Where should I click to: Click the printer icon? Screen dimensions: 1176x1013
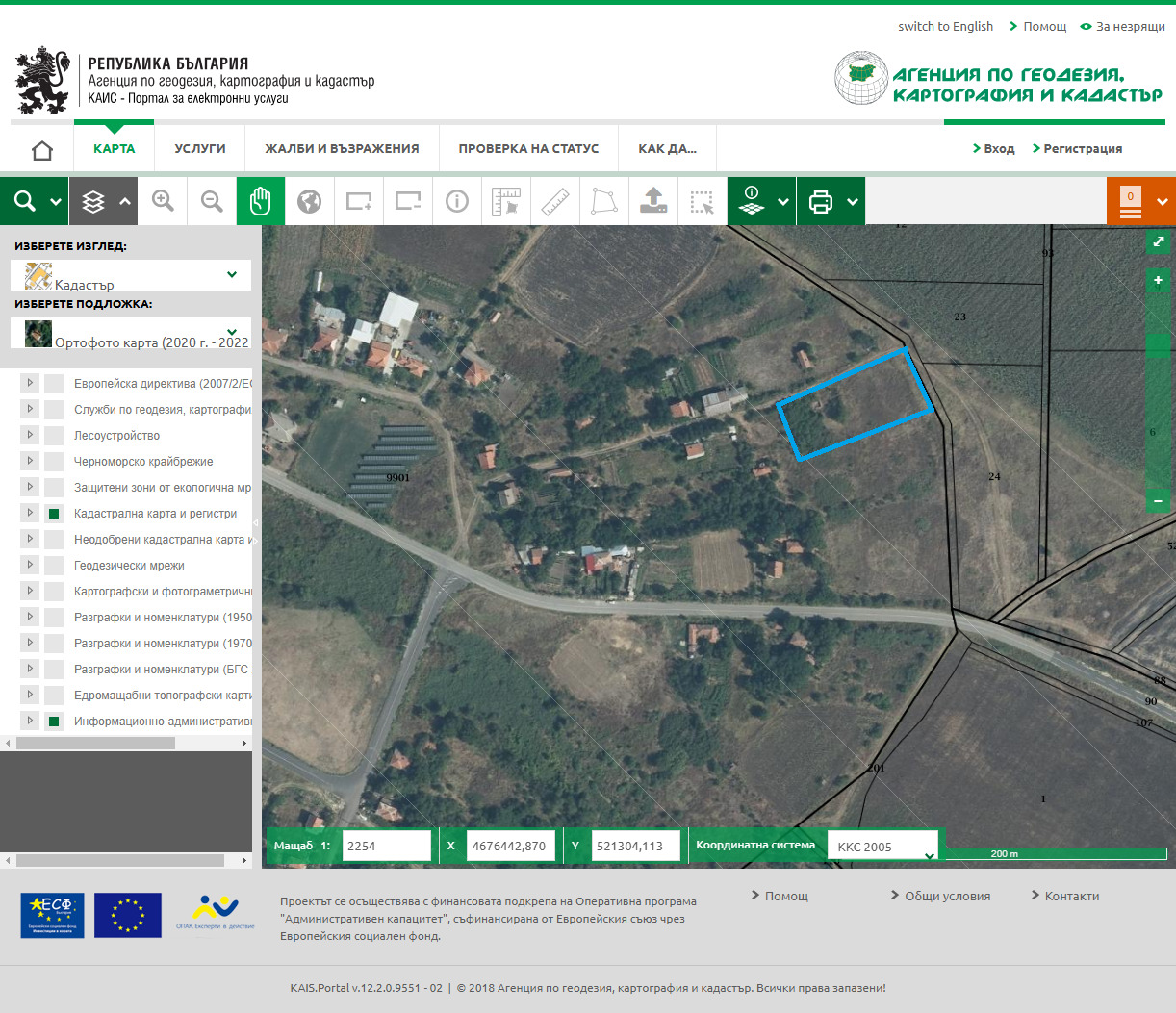[x=821, y=202]
